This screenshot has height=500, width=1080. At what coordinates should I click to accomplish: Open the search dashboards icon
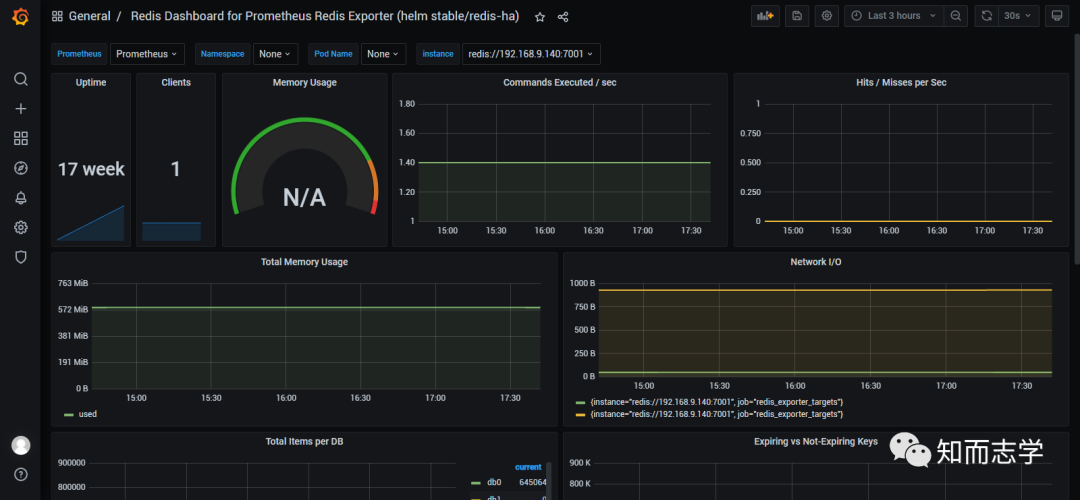click(x=20, y=79)
